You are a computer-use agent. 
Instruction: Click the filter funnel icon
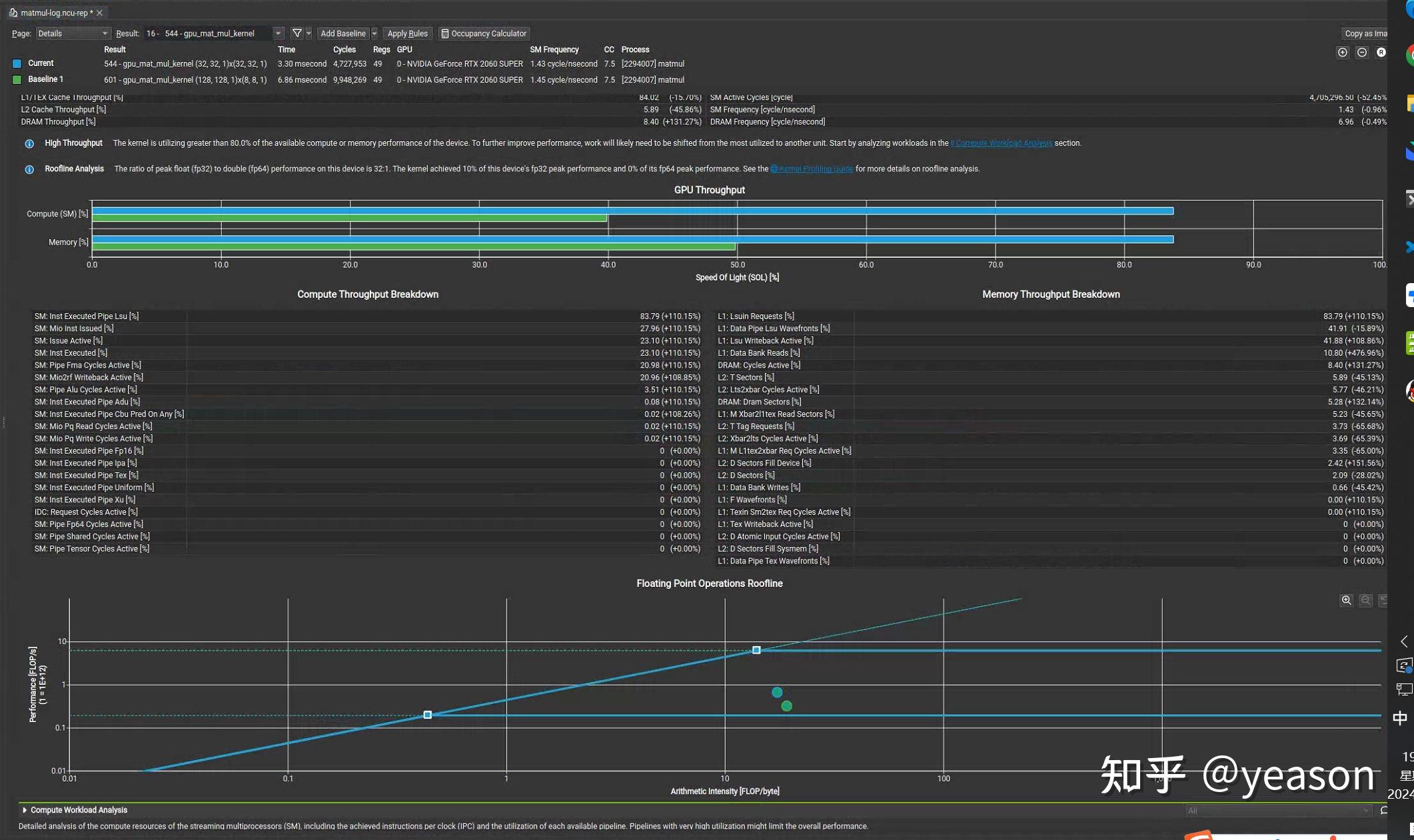(297, 33)
